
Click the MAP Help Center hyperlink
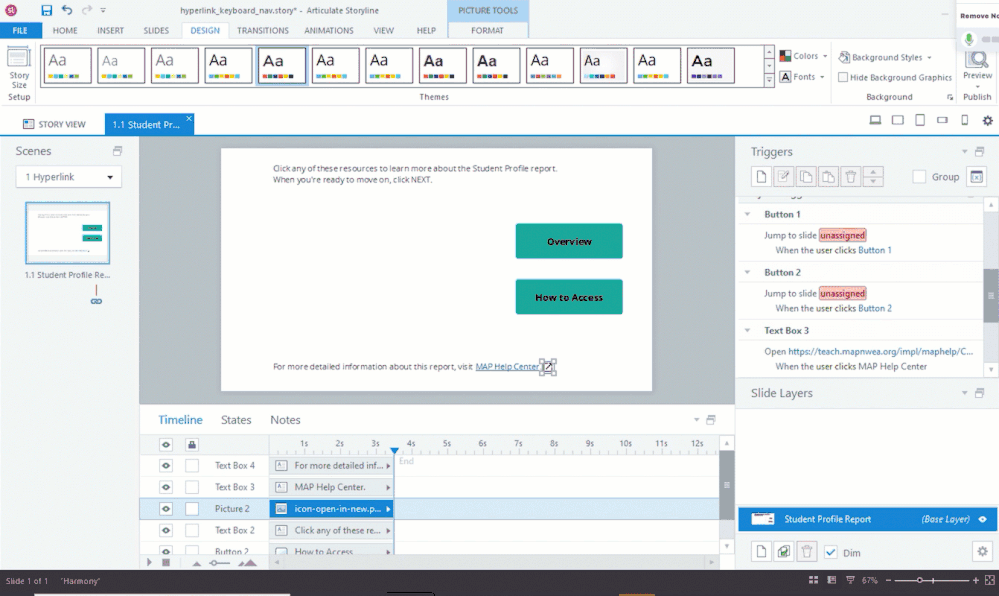[x=507, y=367]
